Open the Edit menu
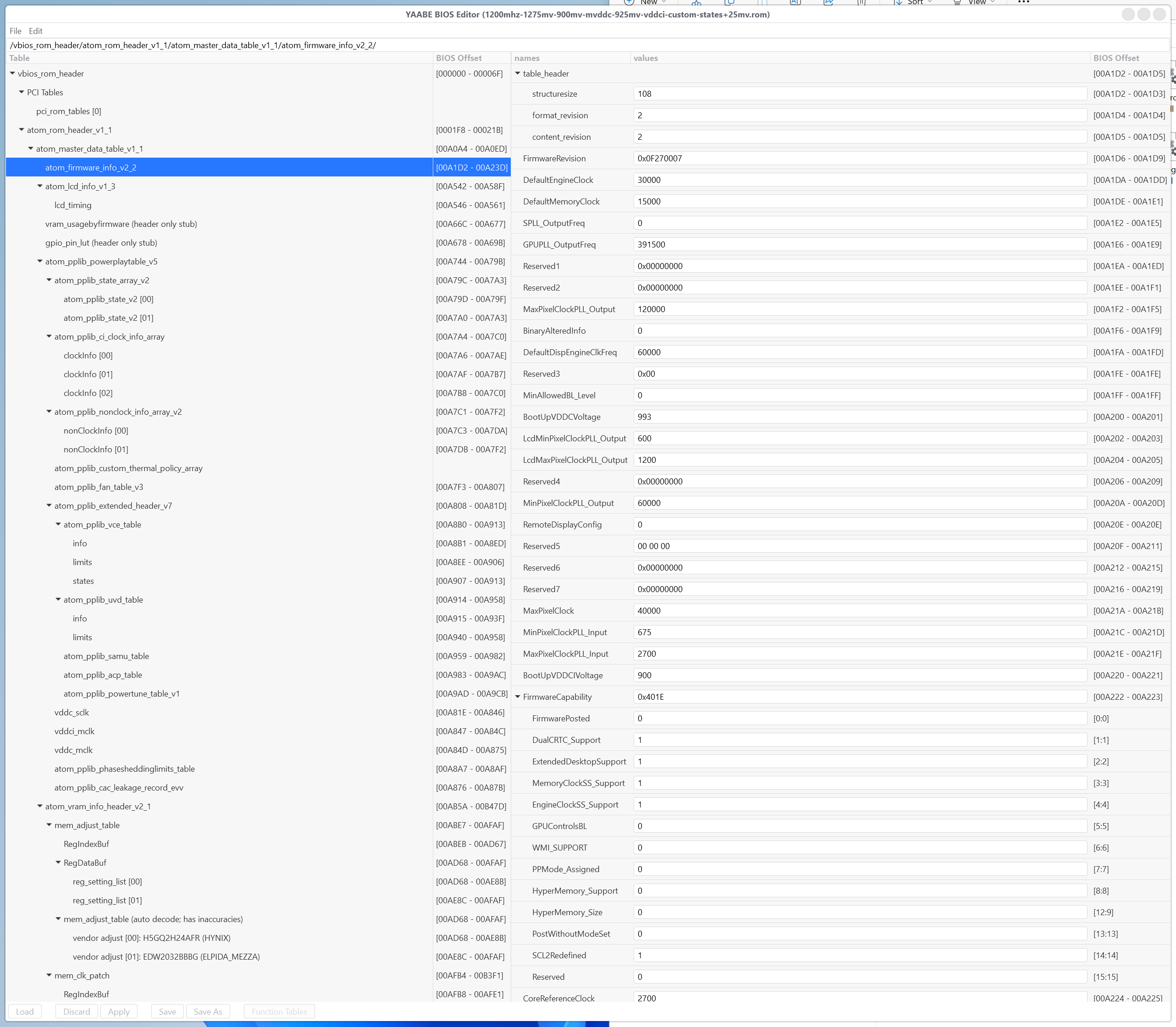This screenshot has height=1027, width=1176. (36, 31)
